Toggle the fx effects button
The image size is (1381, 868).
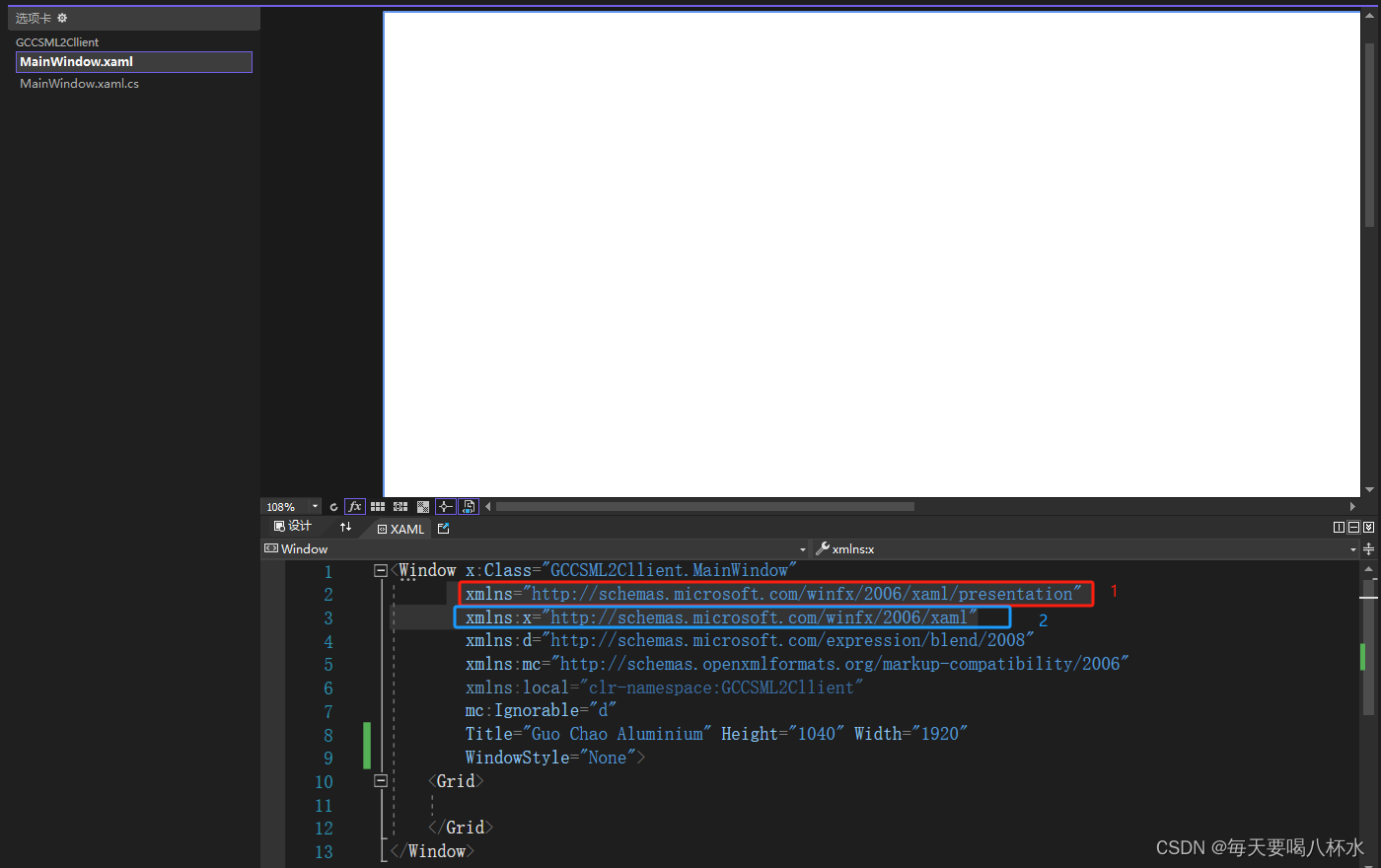pos(355,507)
